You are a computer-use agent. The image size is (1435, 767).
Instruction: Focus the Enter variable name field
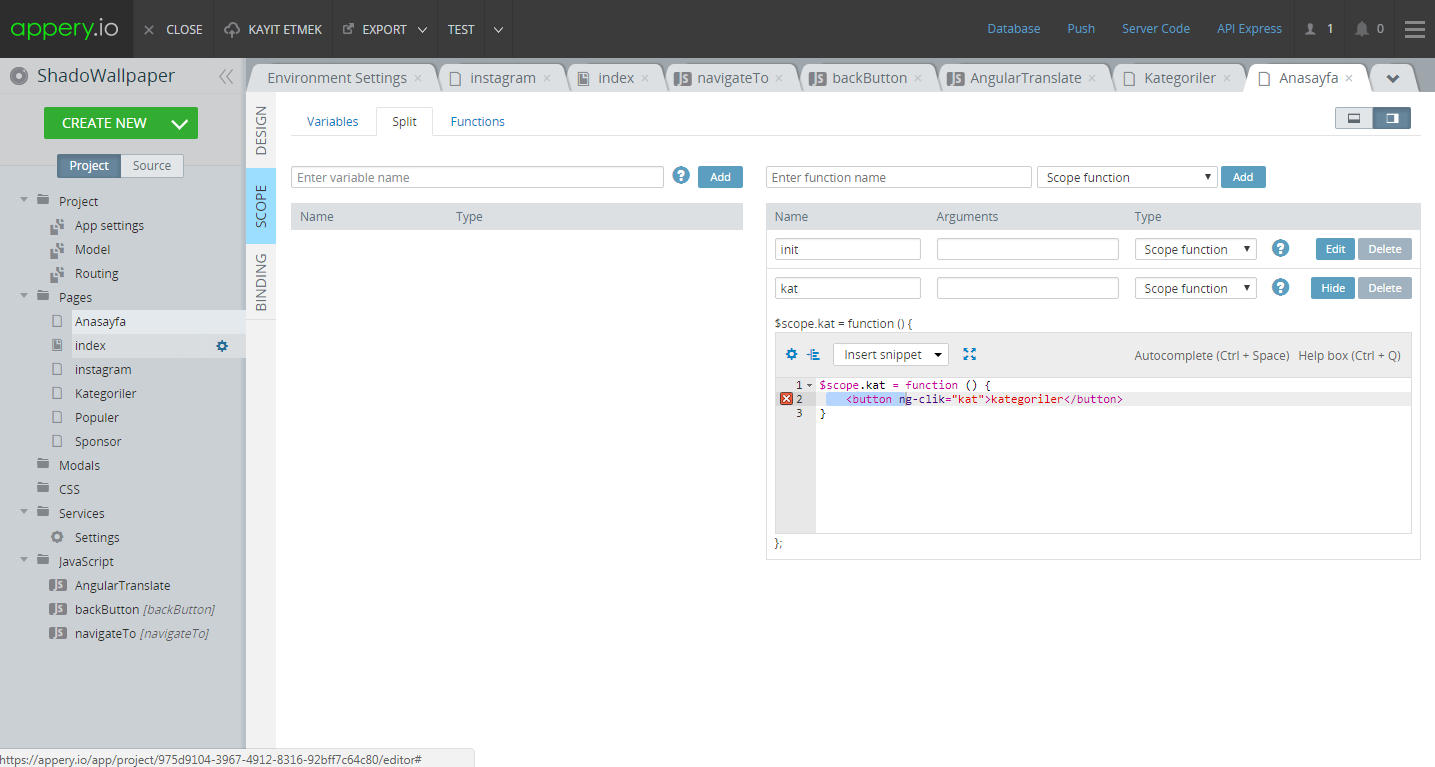[477, 177]
